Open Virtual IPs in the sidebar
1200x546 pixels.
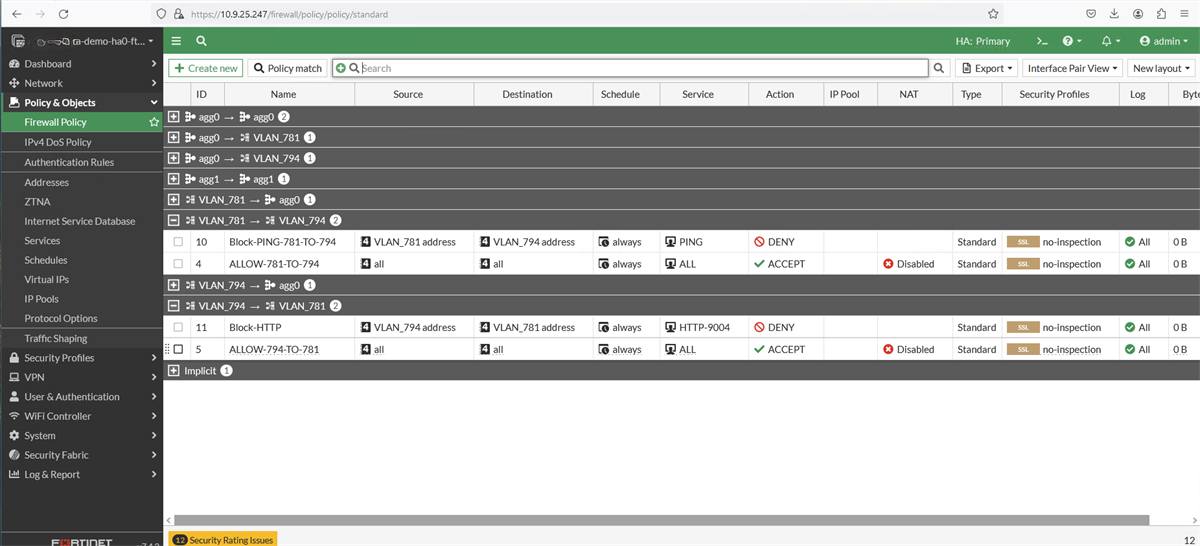[x=48, y=279]
